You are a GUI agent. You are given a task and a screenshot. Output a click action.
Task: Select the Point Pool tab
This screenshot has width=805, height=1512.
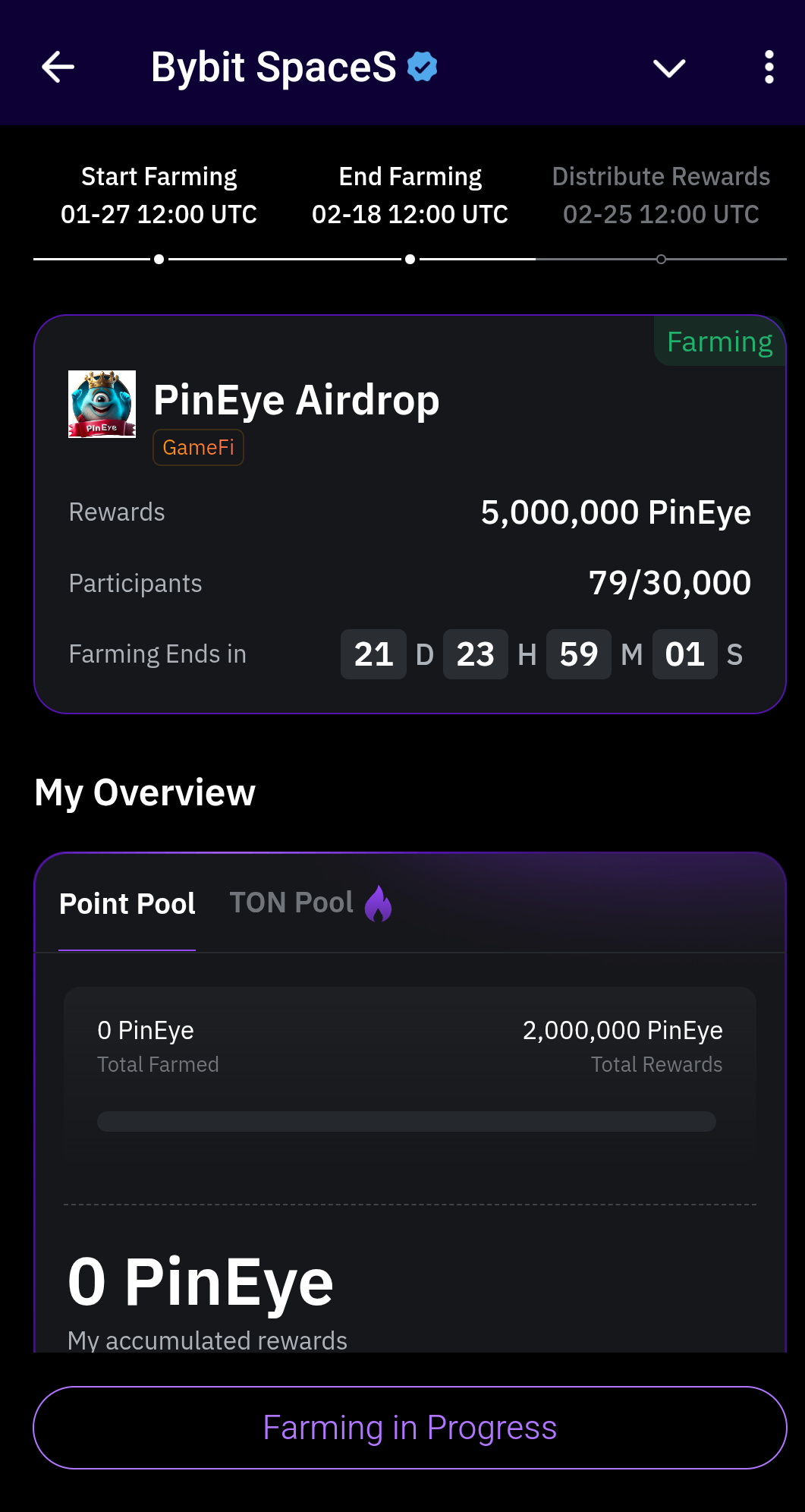(x=127, y=904)
